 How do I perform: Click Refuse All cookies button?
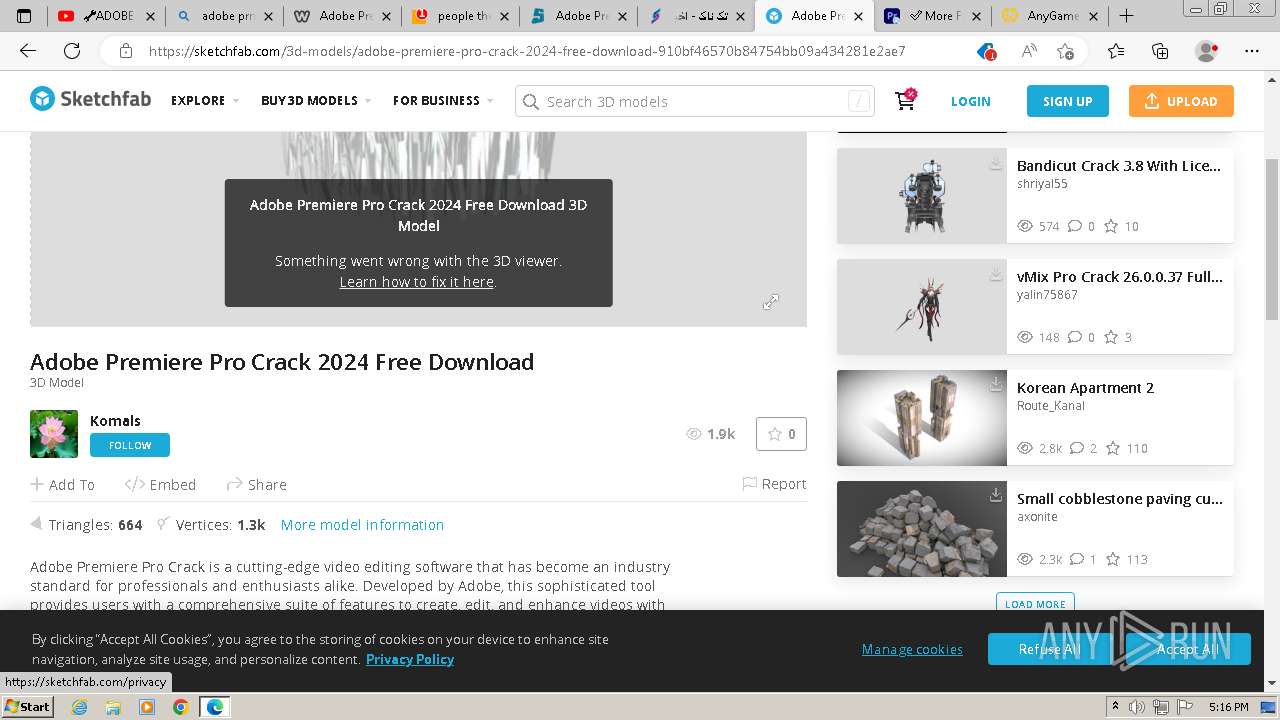point(1049,649)
